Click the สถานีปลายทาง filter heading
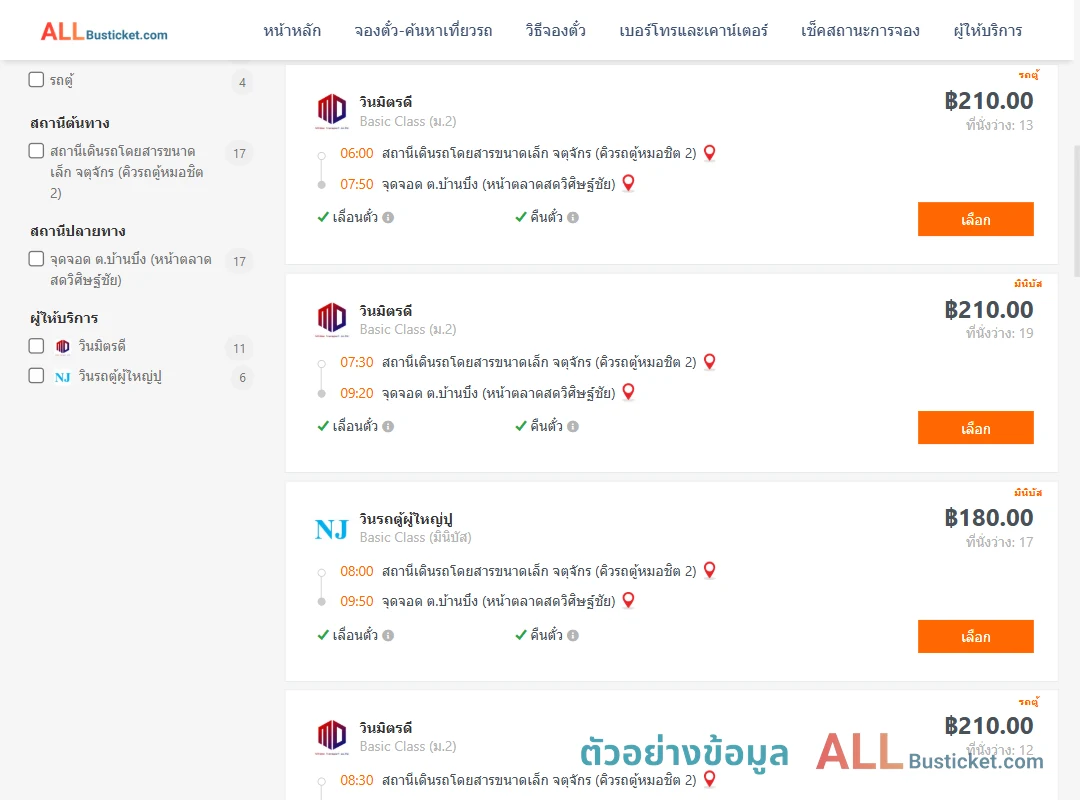 click(x=77, y=231)
